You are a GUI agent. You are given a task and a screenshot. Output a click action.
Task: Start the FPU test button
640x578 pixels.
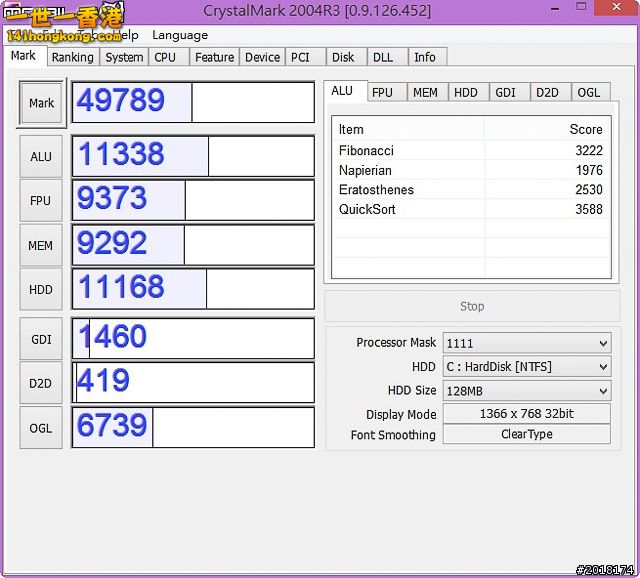[x=41, y=201]
